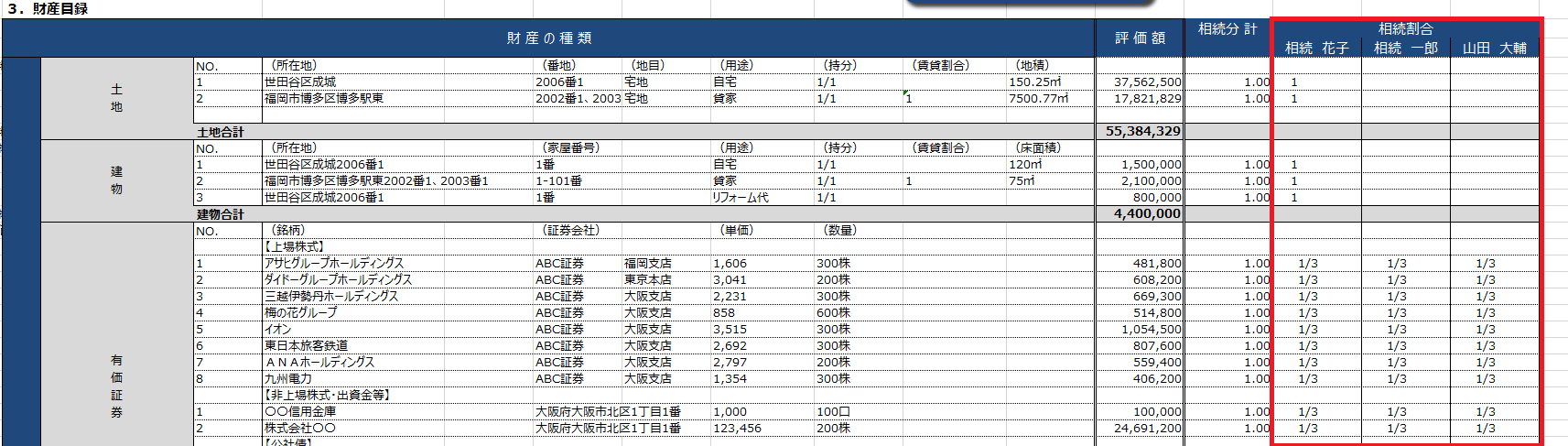Select the 東京本店 branch cell
Viewport: 1568px width, 446px height.
(647, 280)
